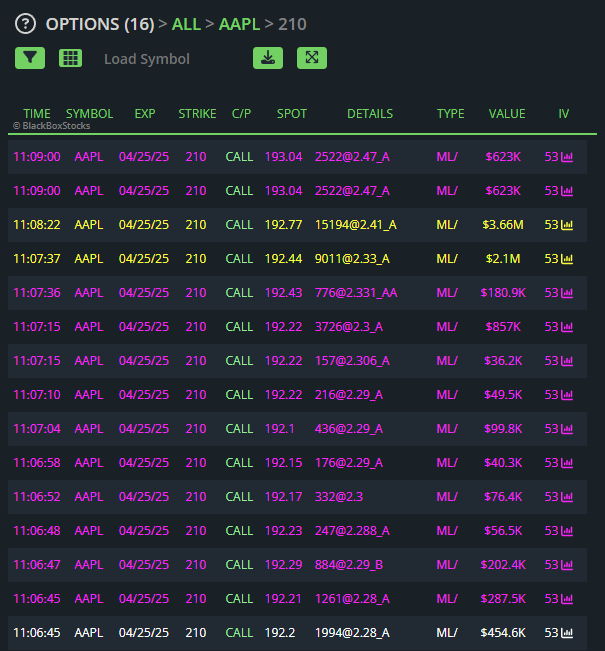The height and width of the screenshot is (651, 605).
Task: Select the 9011@2.33_A details cell
Action: click(352, 259)
